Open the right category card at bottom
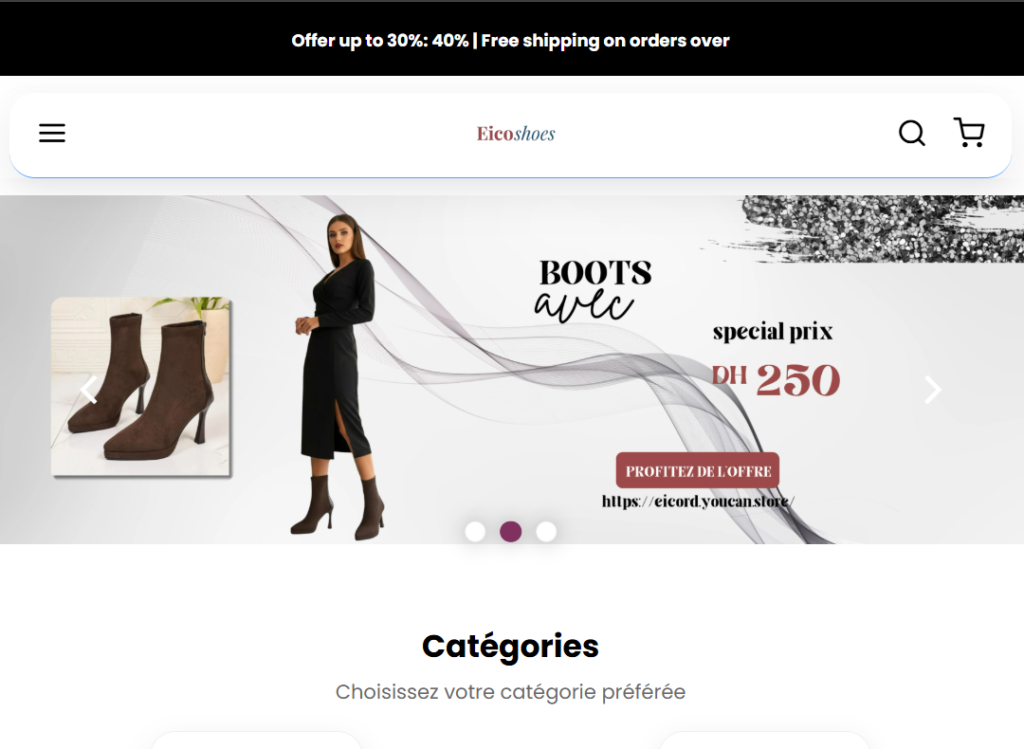The width and height of the screenshot is (1024, 749). 764,741
